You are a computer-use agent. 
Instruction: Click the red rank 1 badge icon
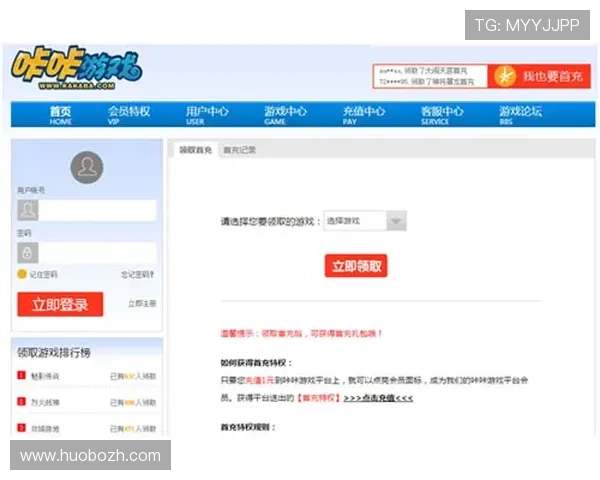coord(21,375)
